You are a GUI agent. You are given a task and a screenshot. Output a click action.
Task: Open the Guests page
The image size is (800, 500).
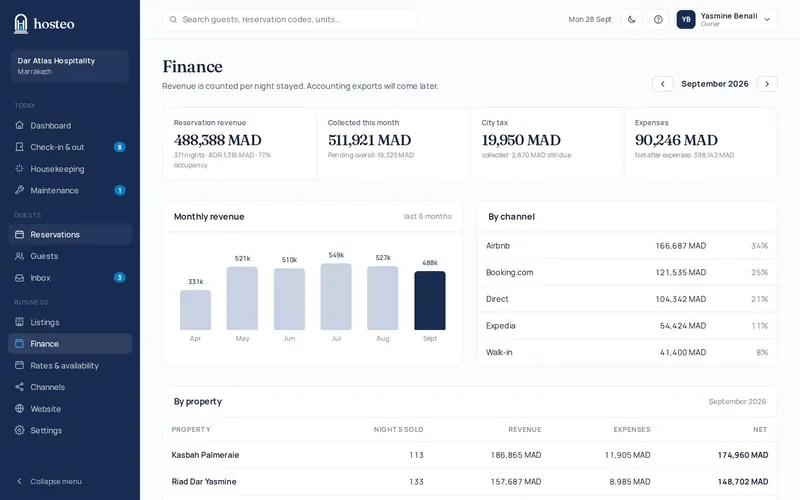point(70,256)
